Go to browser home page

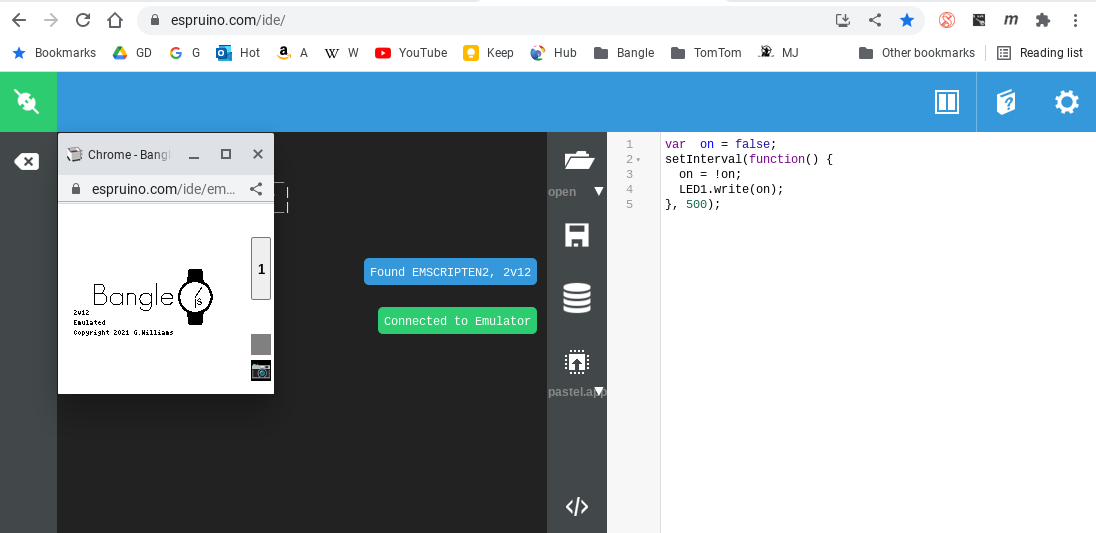(115, 20)
